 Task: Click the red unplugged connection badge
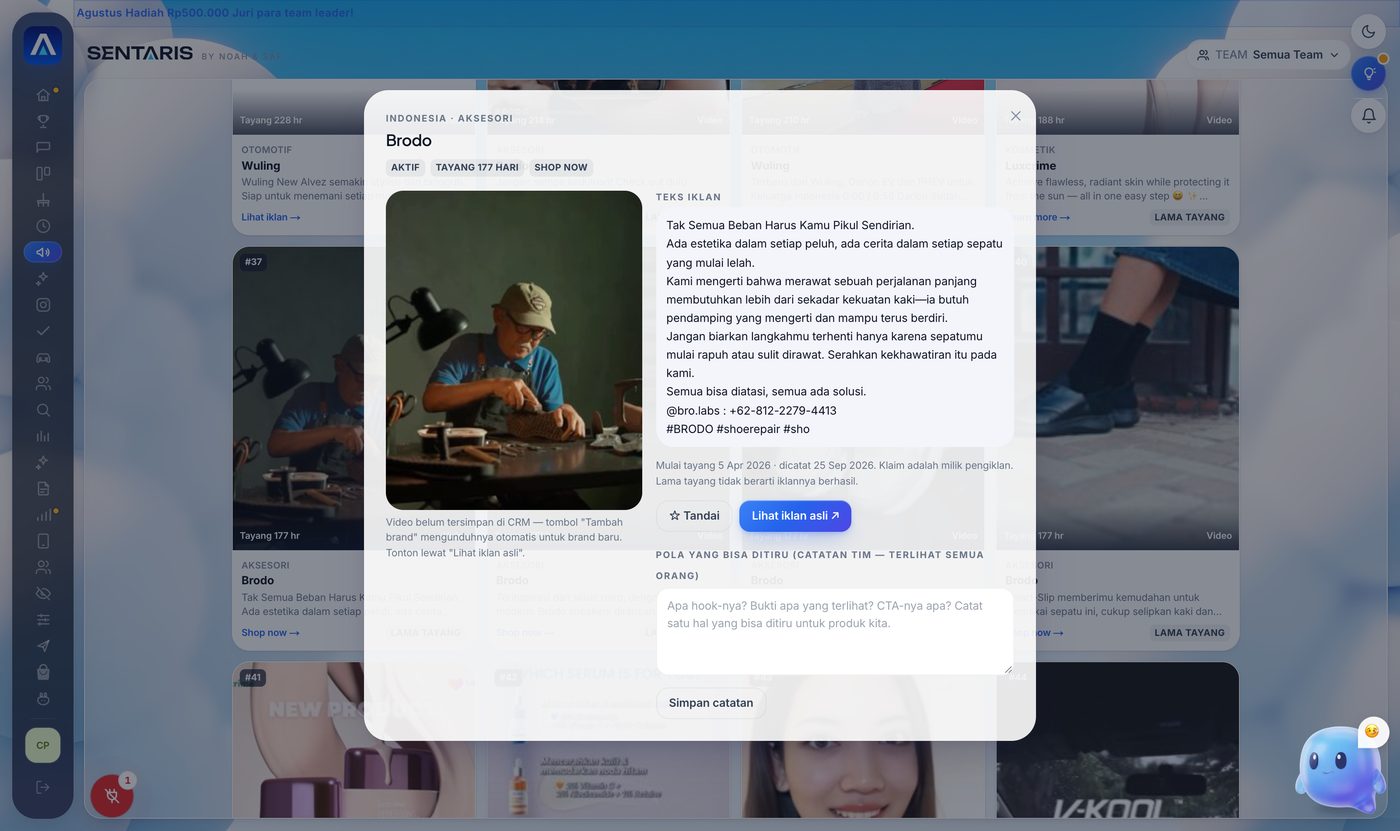(x=112, y=796)
